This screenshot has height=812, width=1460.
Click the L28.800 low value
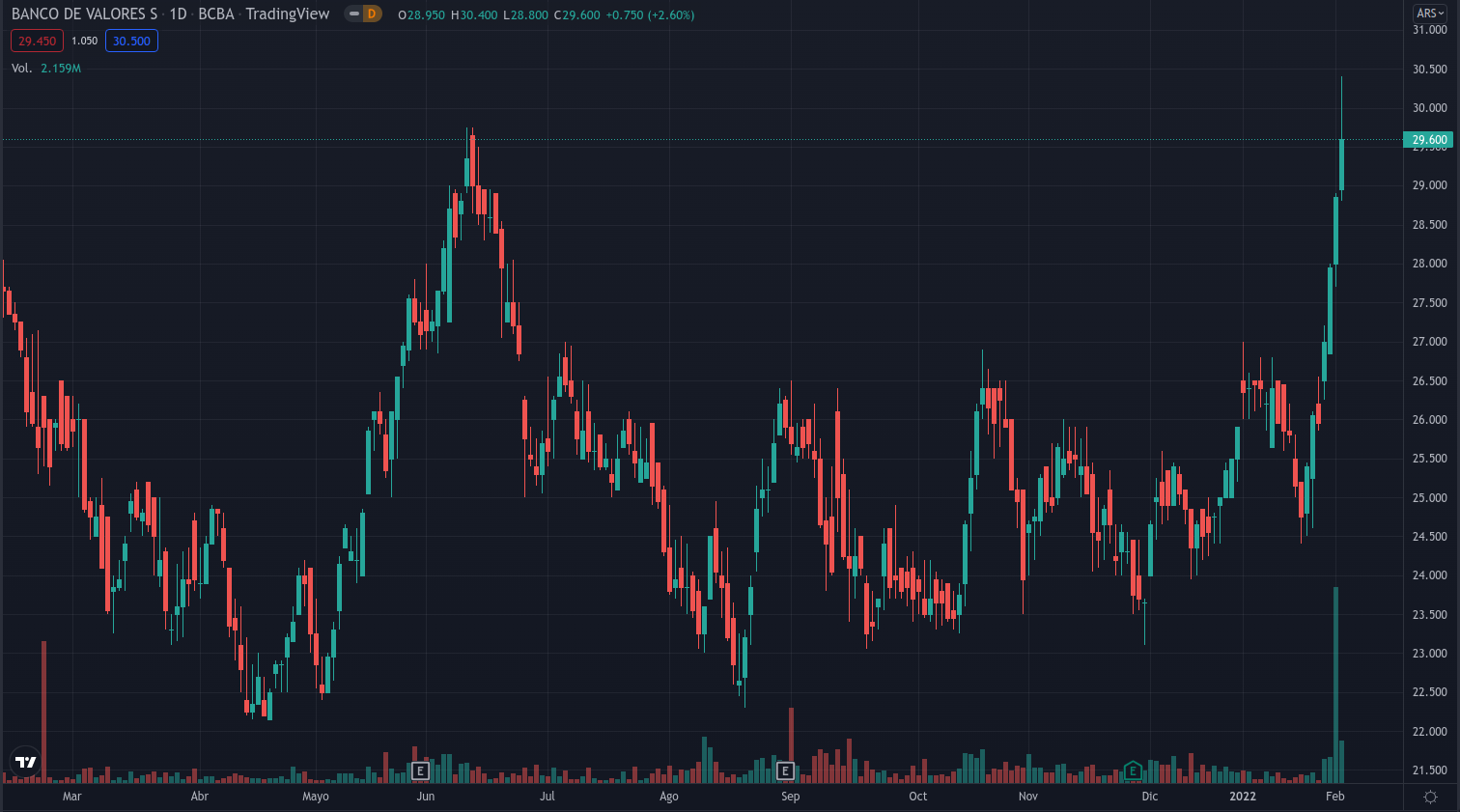click(525, 14)
